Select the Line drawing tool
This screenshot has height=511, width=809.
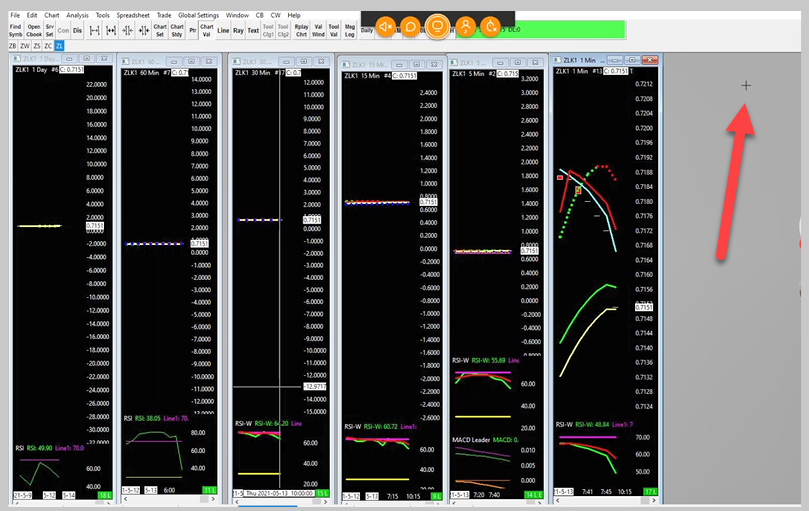point(223,30)
